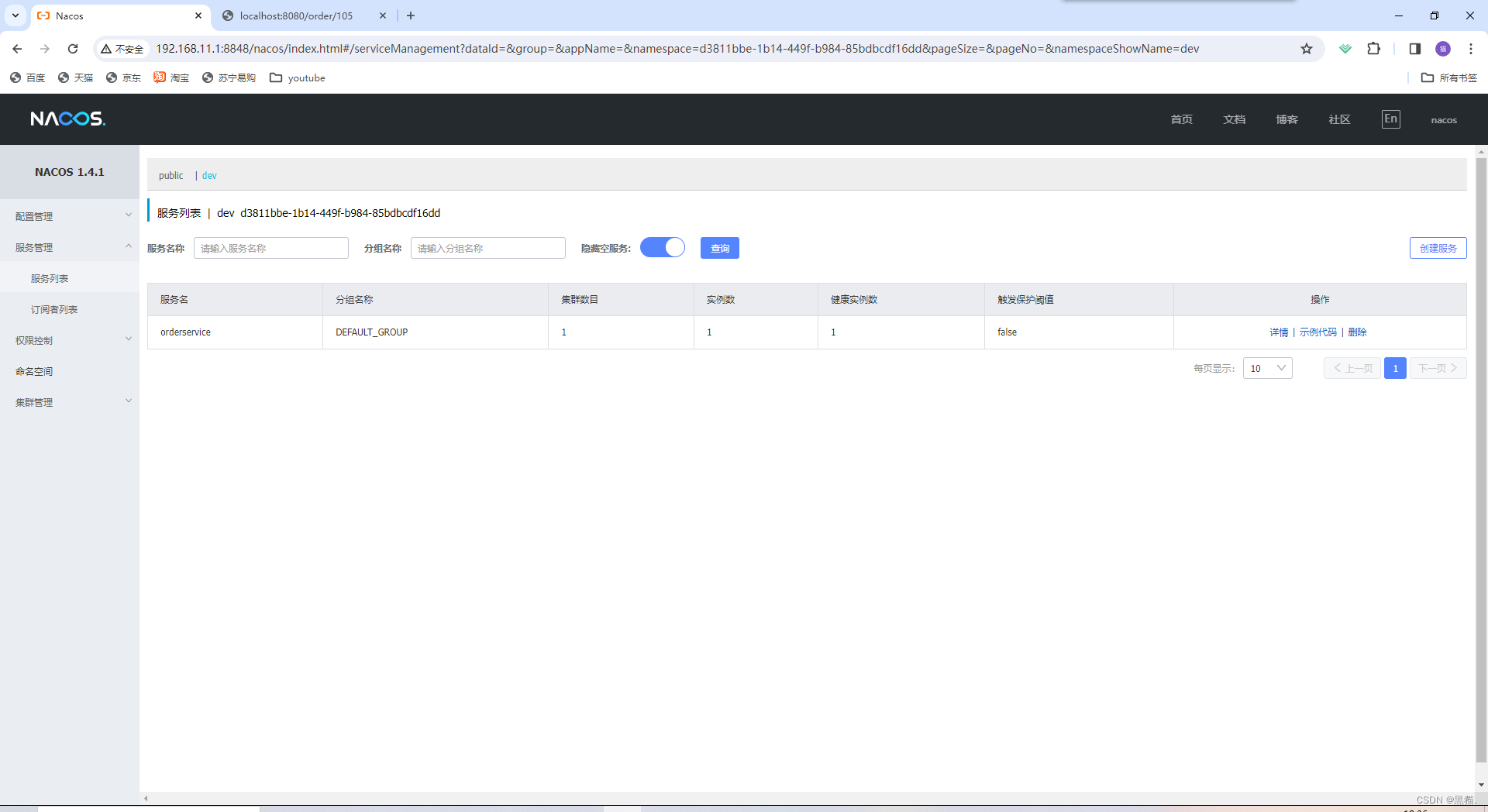Click the green shield extension icon
This screenshot has height=812, width=1488.
[1345, 49]
